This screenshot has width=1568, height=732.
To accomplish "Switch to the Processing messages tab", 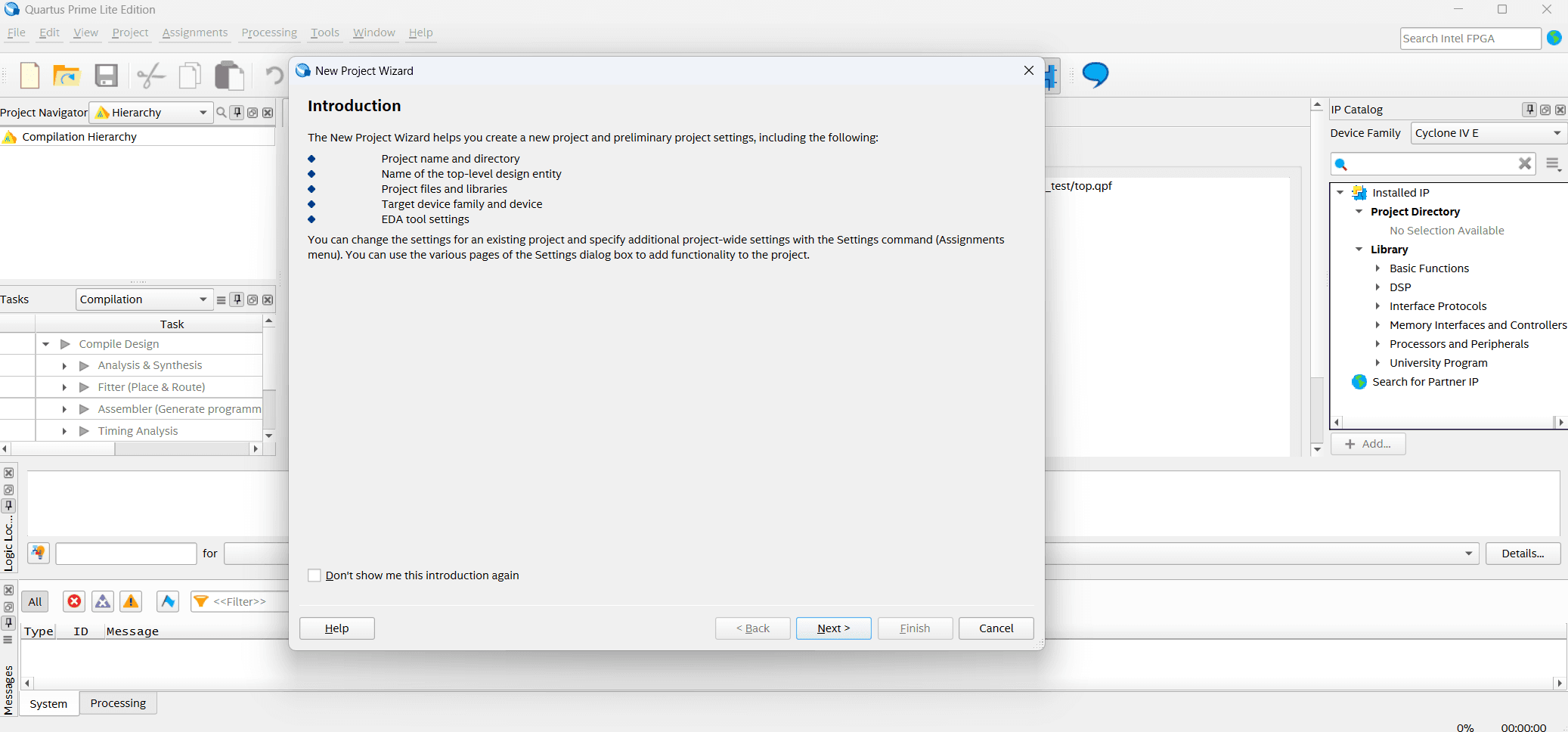I will point(118,703).
